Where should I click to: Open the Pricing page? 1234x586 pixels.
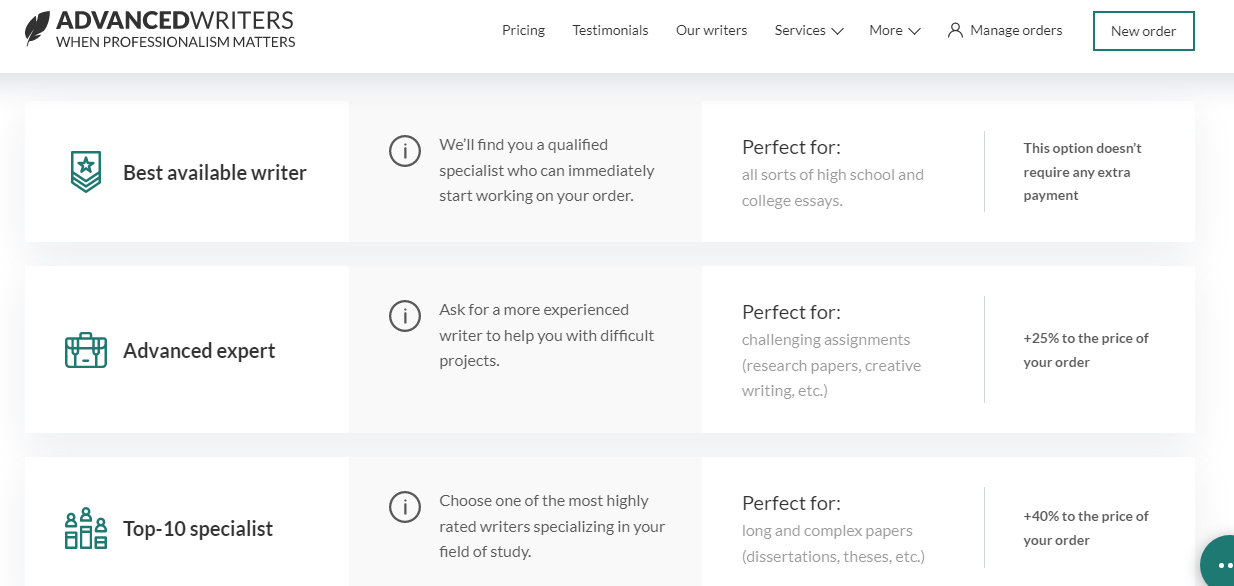click(523, 30)
